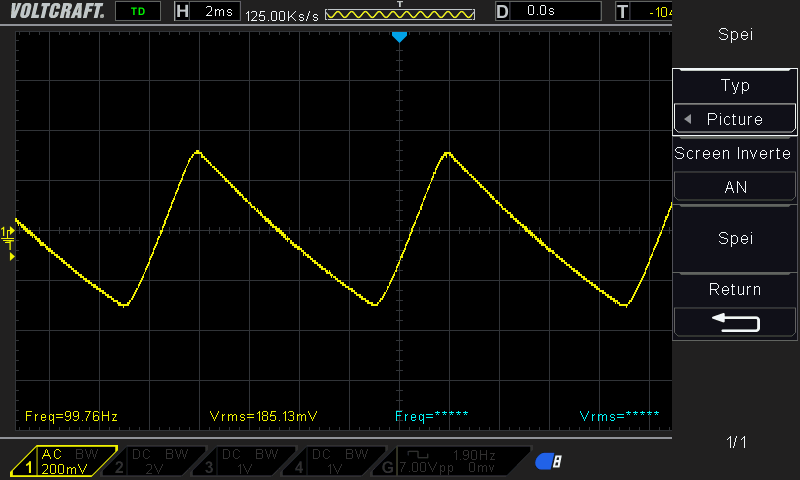Toggle Screen Inverted AN setting
The width and height of the screenshot is (800, 480).
[x=735, y=187]
